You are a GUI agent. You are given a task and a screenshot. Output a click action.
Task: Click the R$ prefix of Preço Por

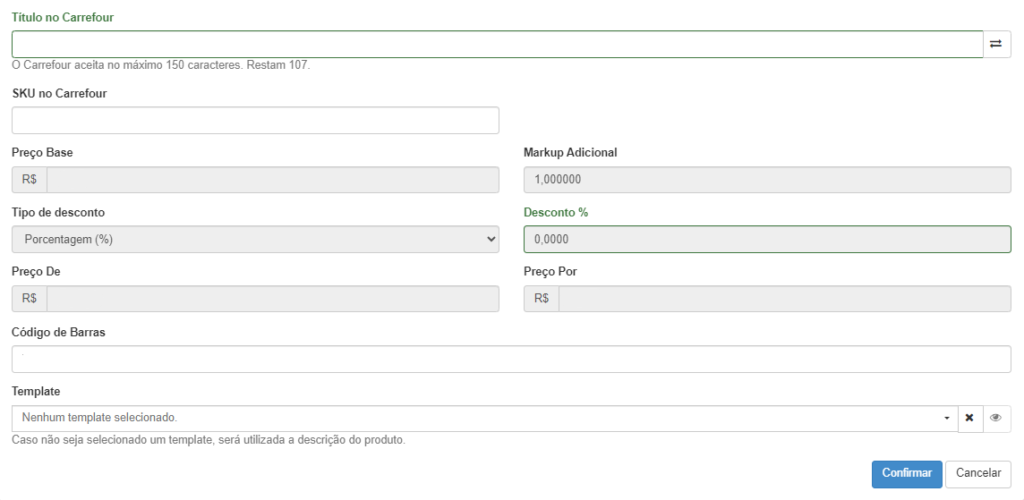coord(541,299)
